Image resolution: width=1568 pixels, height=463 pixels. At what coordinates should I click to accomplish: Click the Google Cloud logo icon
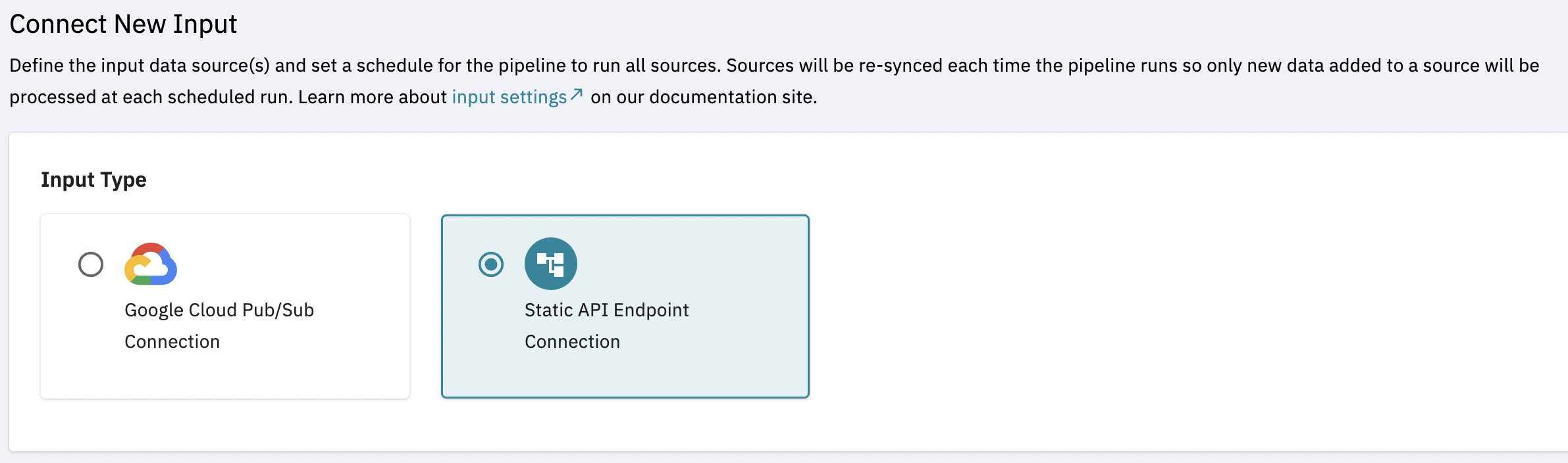pos(151,264)
